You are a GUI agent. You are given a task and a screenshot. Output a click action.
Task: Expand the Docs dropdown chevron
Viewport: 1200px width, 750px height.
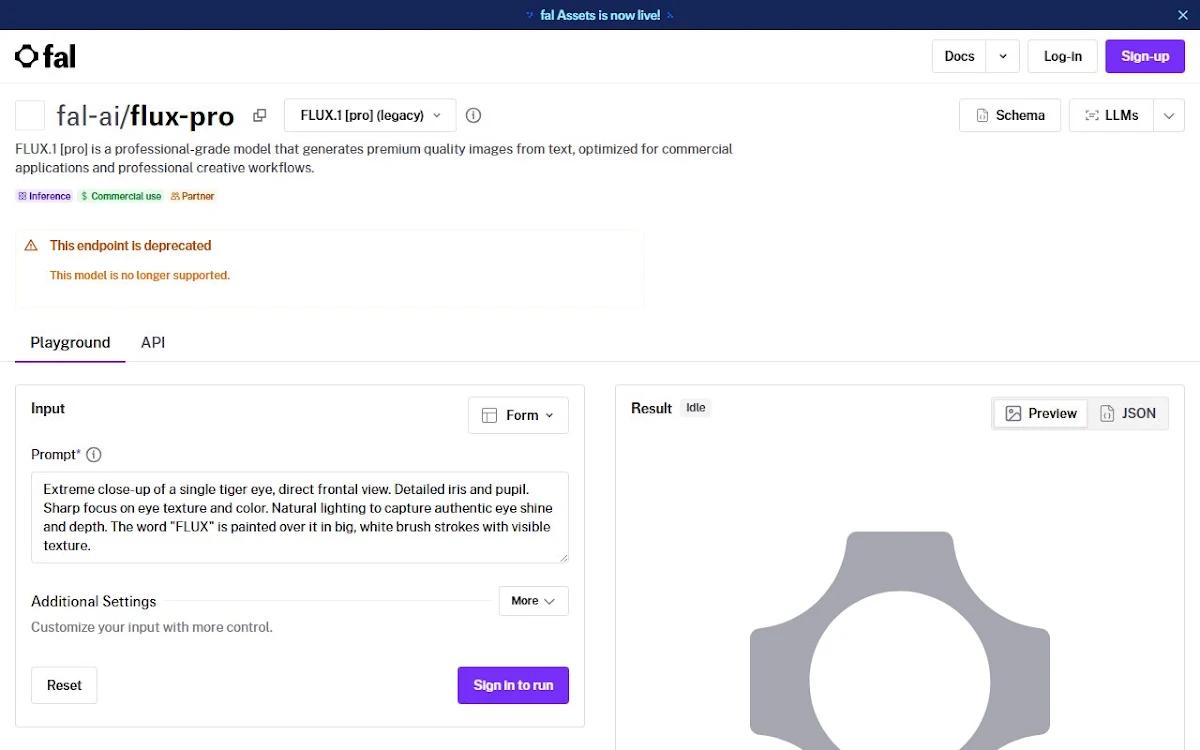pos(1003,56)
